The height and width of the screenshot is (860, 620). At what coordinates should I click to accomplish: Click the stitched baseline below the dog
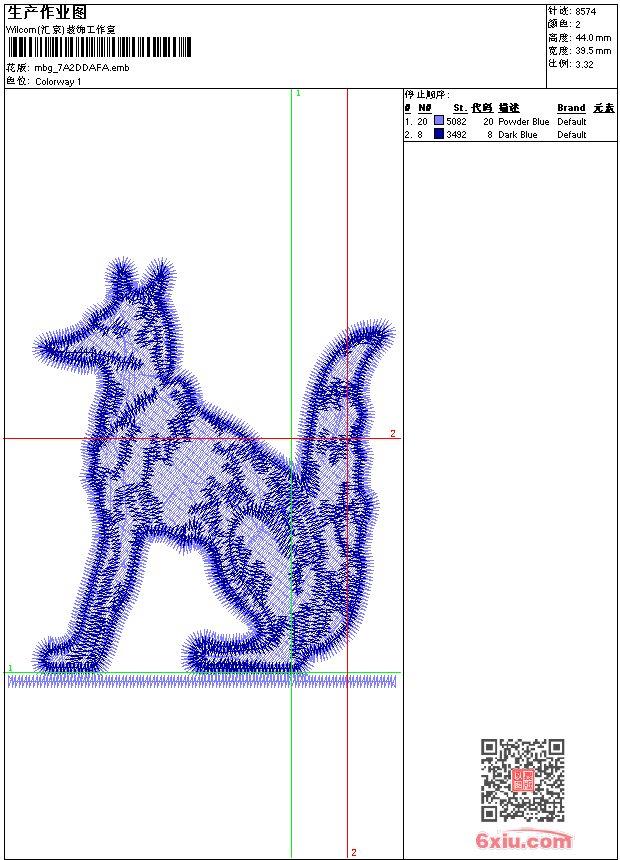click(201, 682)
